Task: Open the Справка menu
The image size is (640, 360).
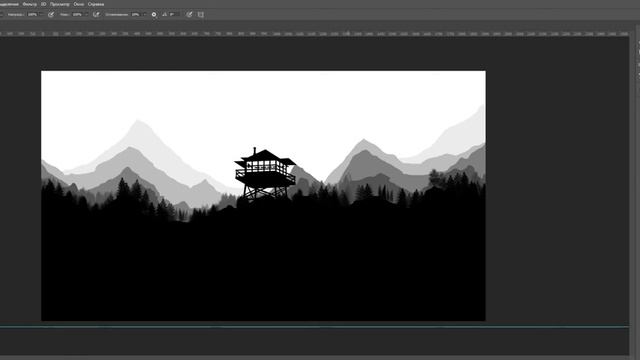Action: point(96,4)
